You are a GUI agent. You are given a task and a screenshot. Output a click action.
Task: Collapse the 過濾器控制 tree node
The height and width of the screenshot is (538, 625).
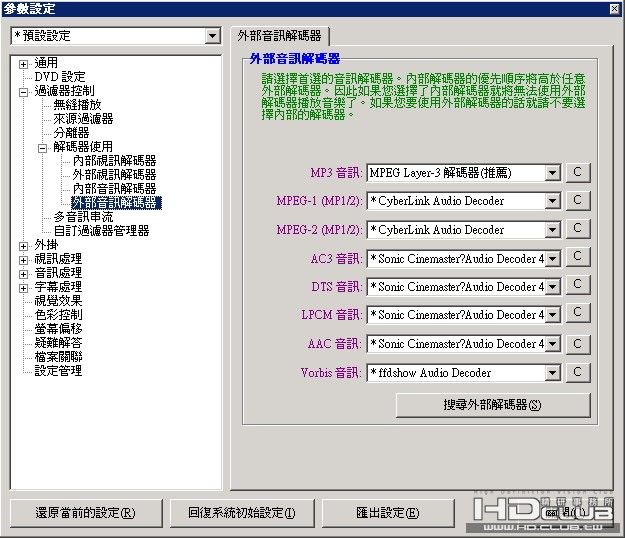pos(24,92)
